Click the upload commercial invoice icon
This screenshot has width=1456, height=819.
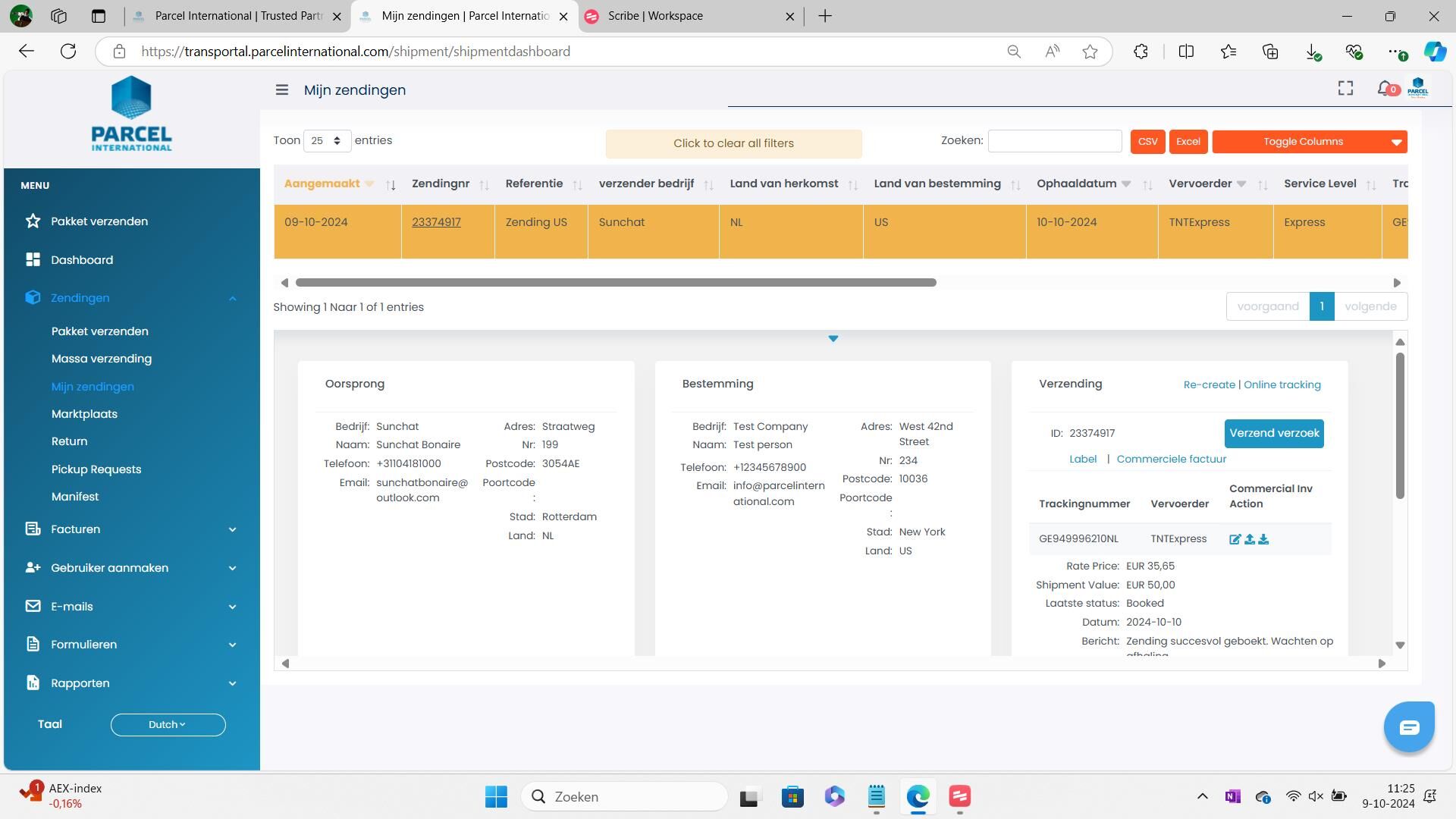pos(1249,539)
